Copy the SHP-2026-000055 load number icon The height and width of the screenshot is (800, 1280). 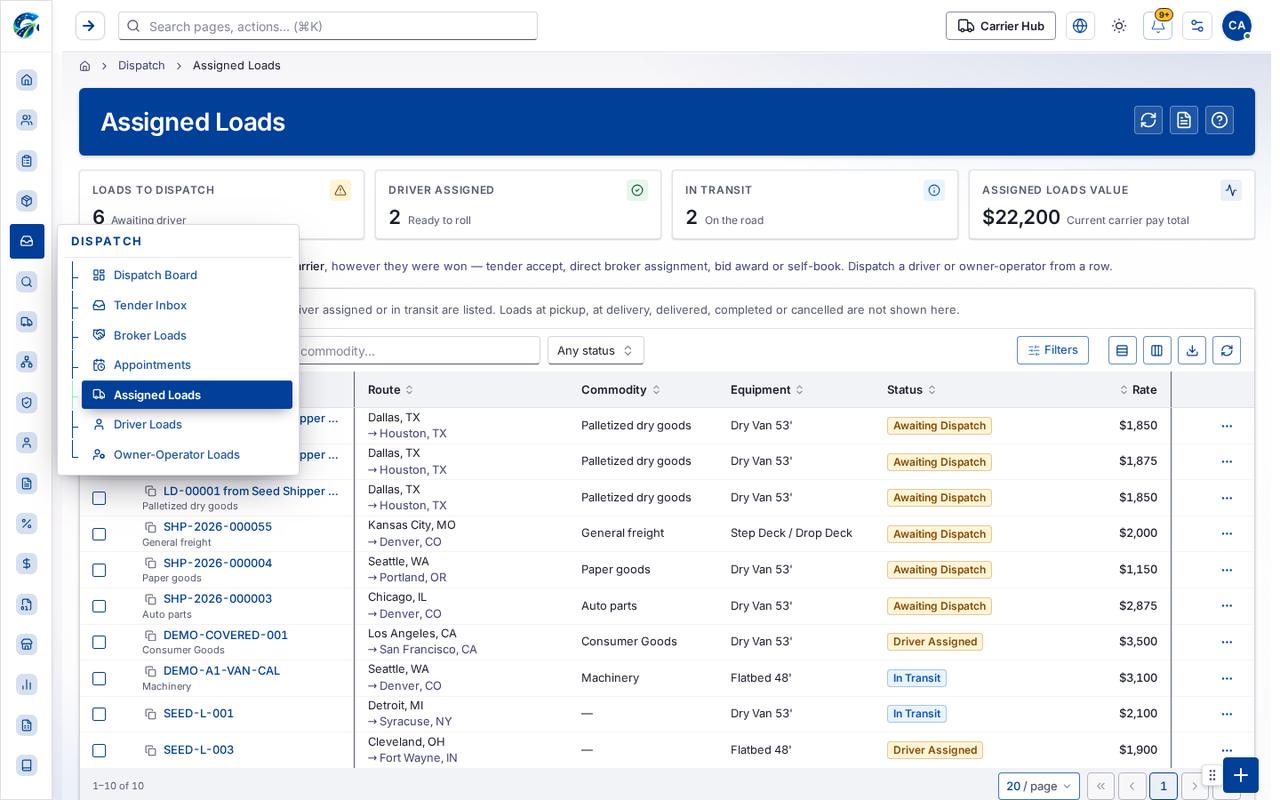pos(151,527)
